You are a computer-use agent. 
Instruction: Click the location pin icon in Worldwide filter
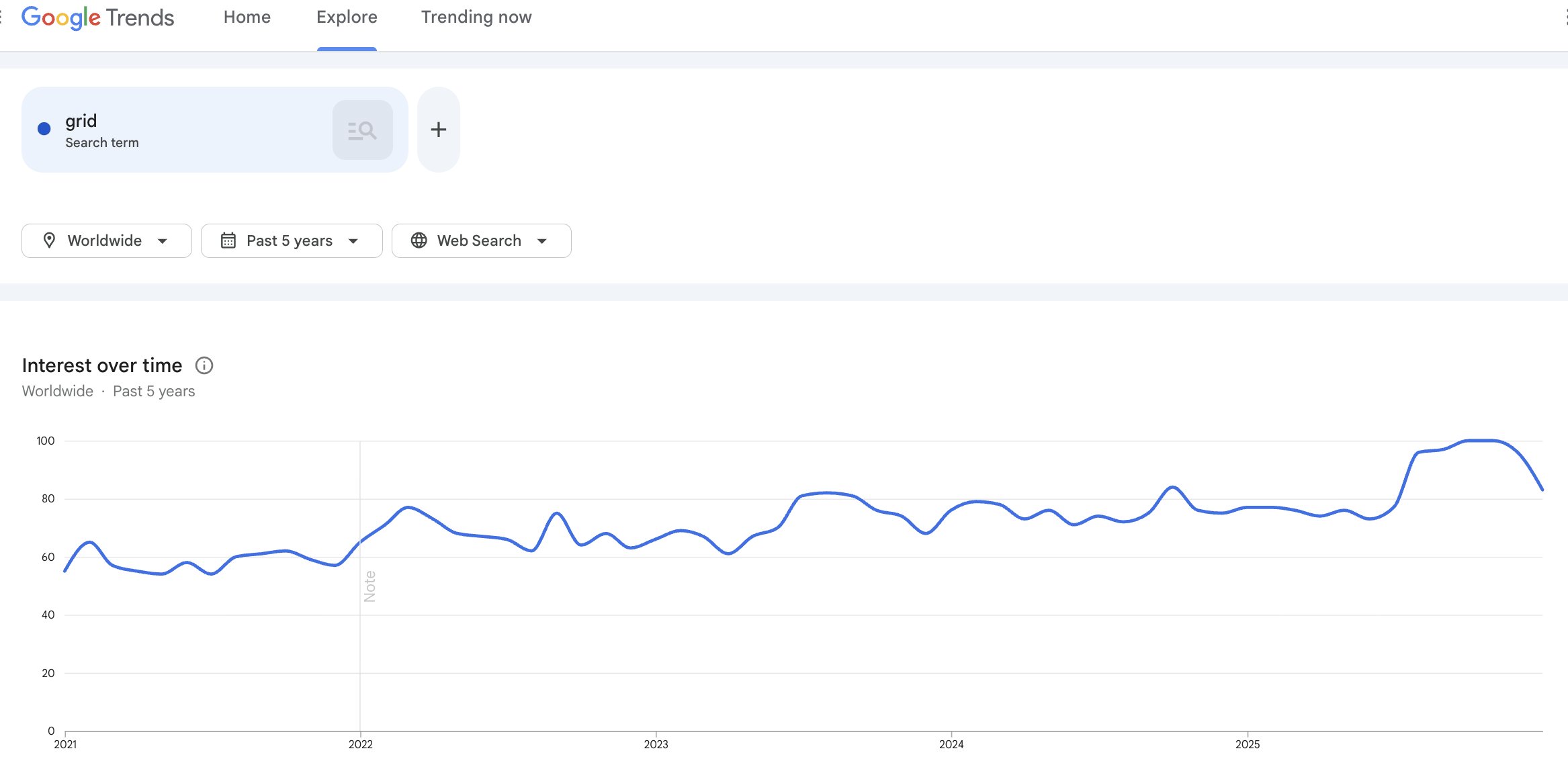pyautogui.click(x=49, y=240)
